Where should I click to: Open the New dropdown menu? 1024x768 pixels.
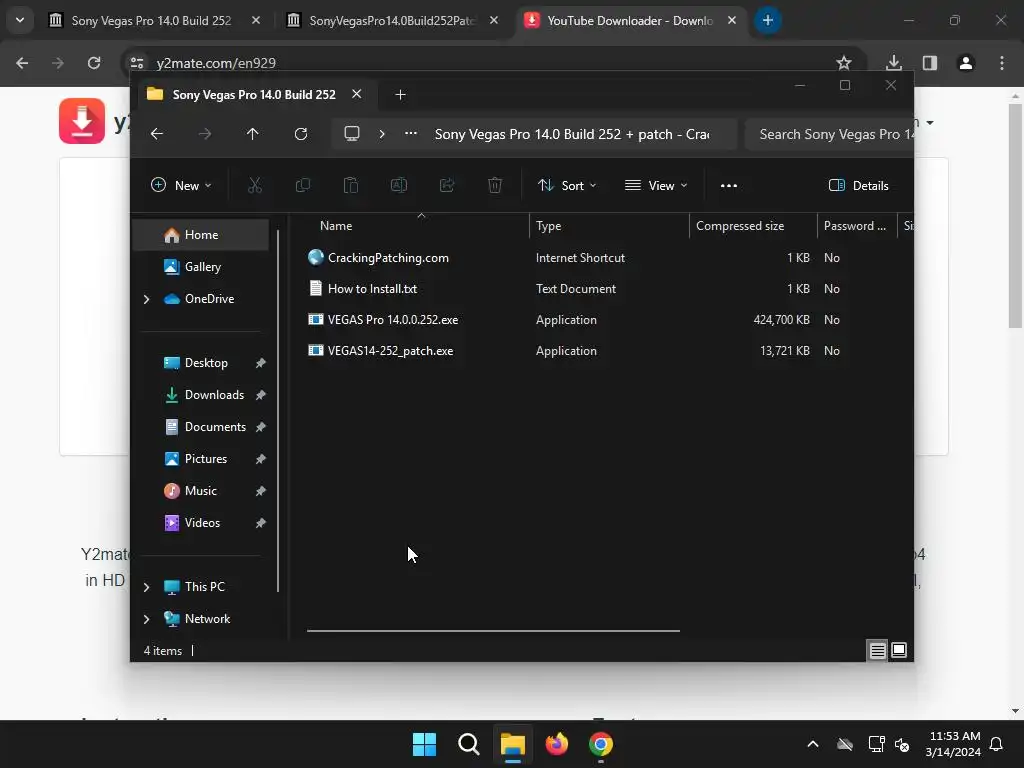tap(182, 185)
